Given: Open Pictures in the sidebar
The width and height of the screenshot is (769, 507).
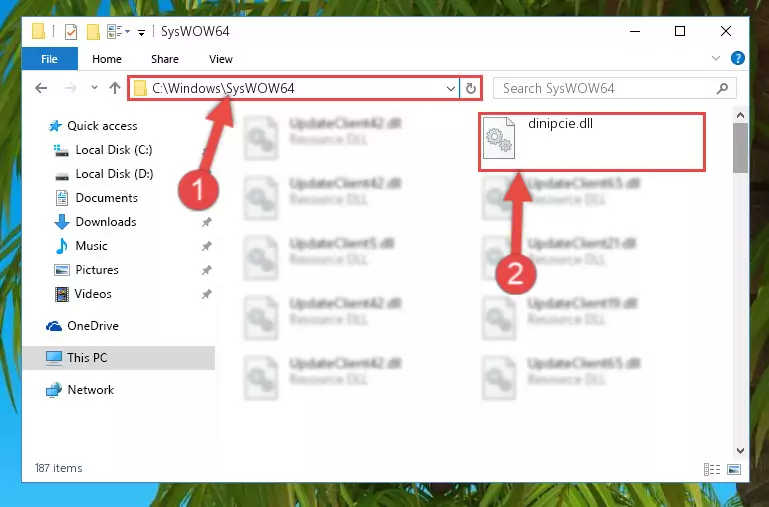Looking at the screenshot, I should coord(97,270).
